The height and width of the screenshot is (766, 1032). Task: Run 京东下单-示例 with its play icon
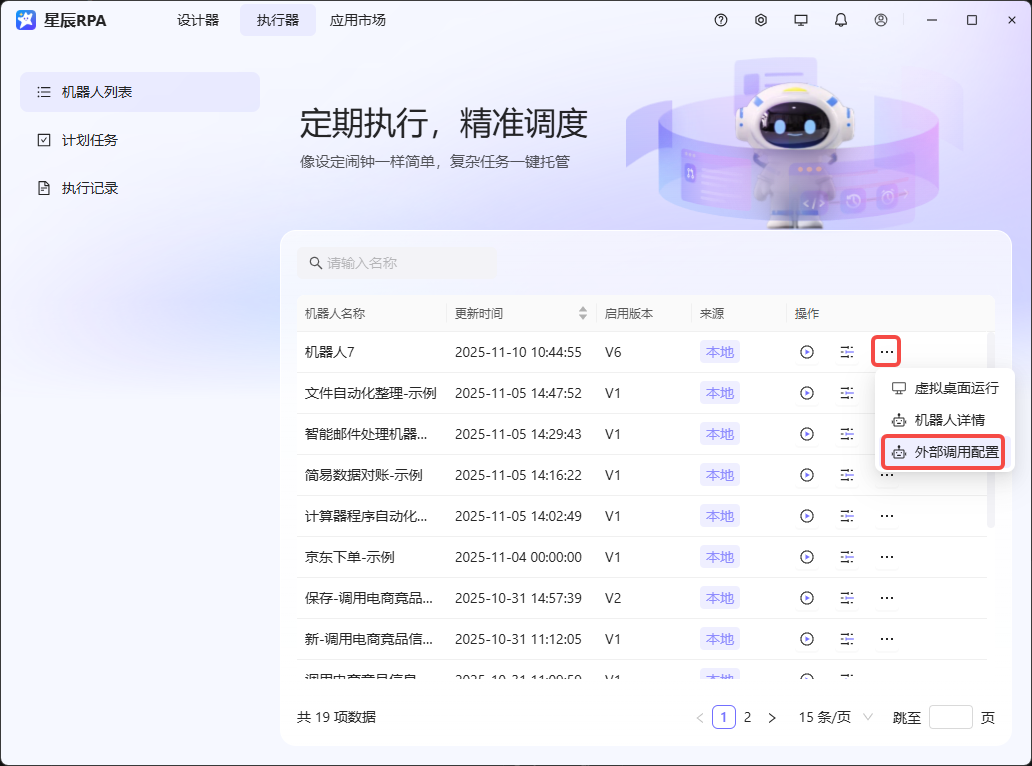[807, 557]
